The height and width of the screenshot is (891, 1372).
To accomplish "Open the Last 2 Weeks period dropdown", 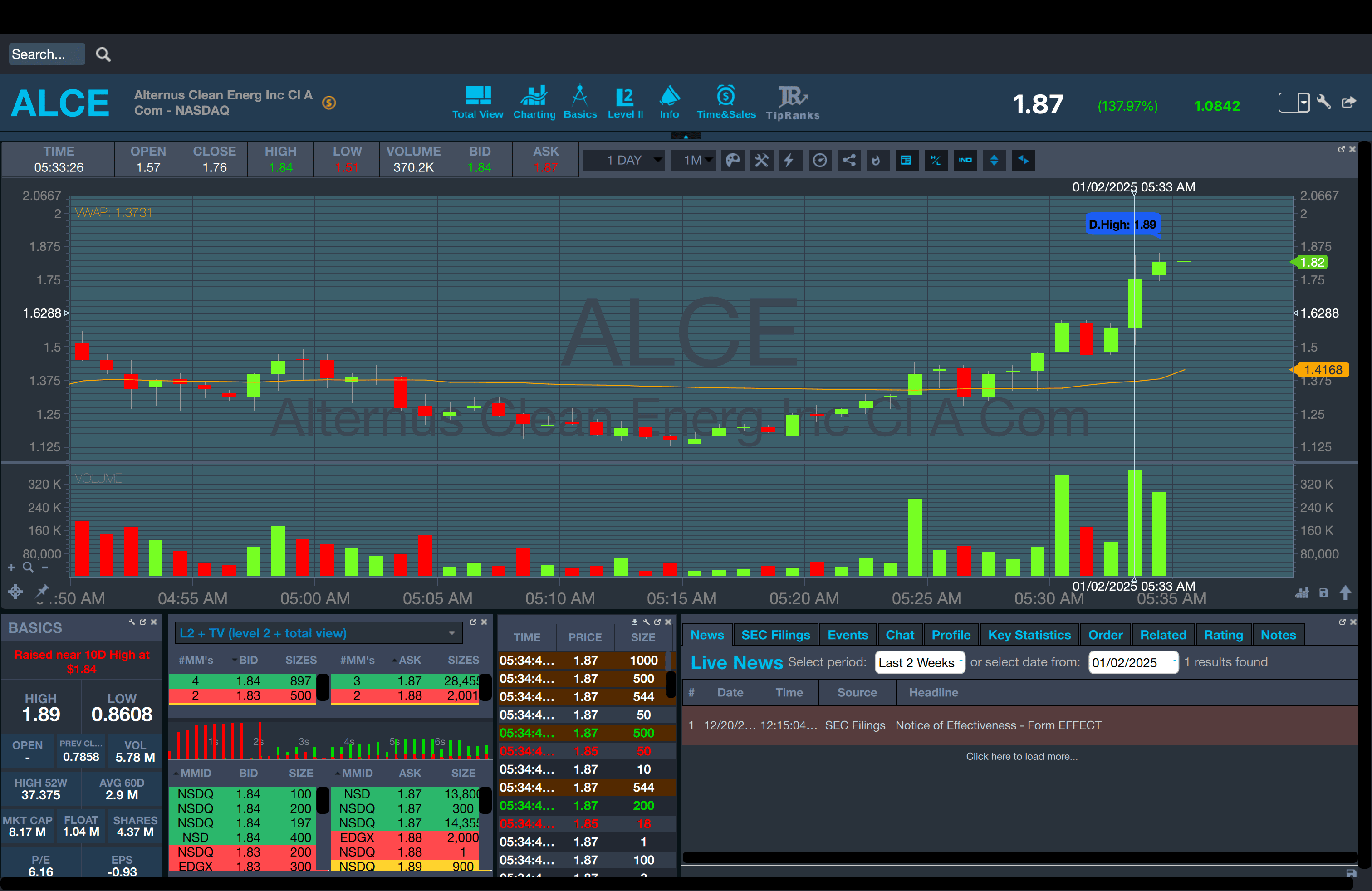I will (920, 662).
